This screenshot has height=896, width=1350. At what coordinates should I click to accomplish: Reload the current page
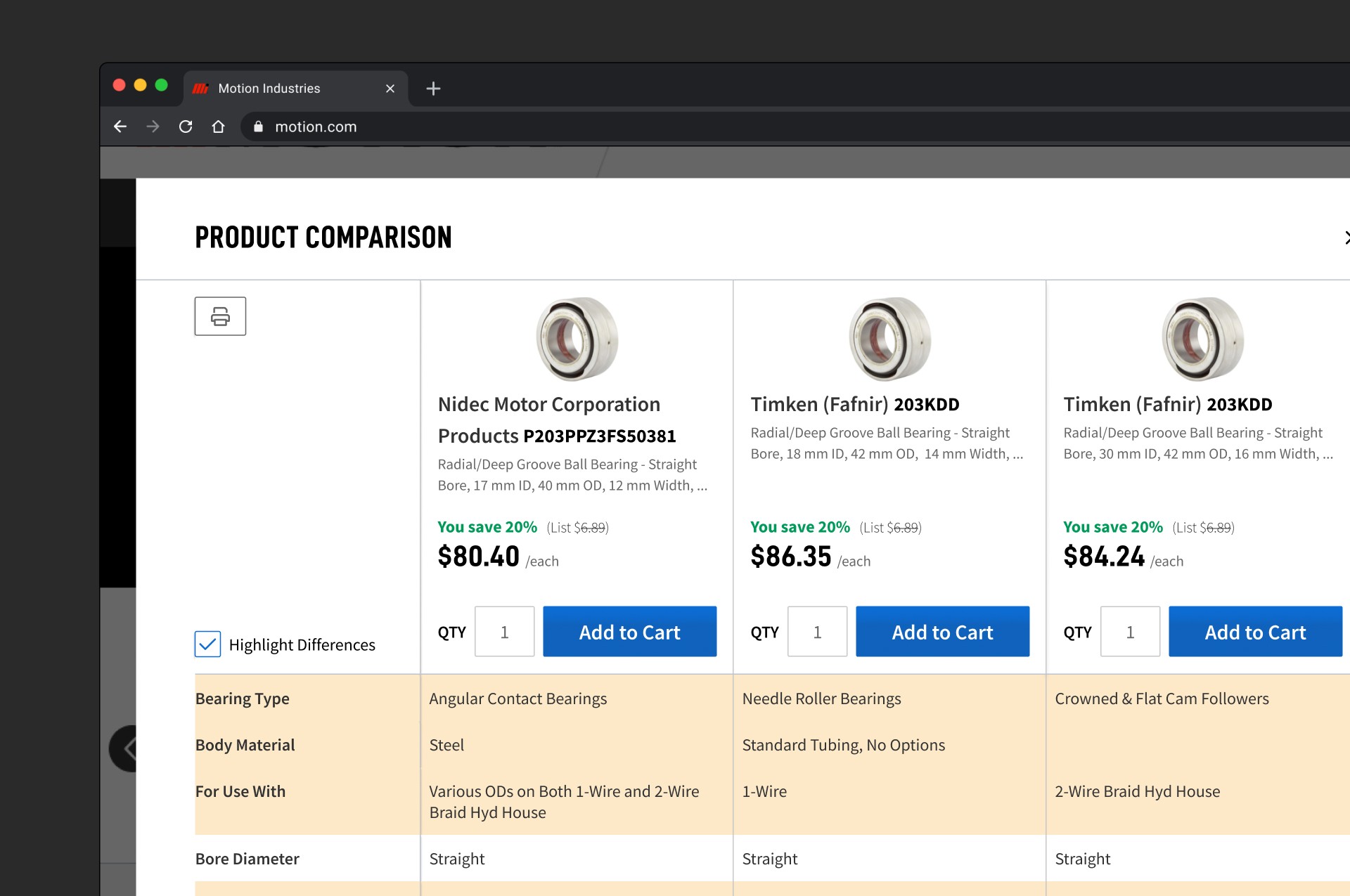click(186, 126)
